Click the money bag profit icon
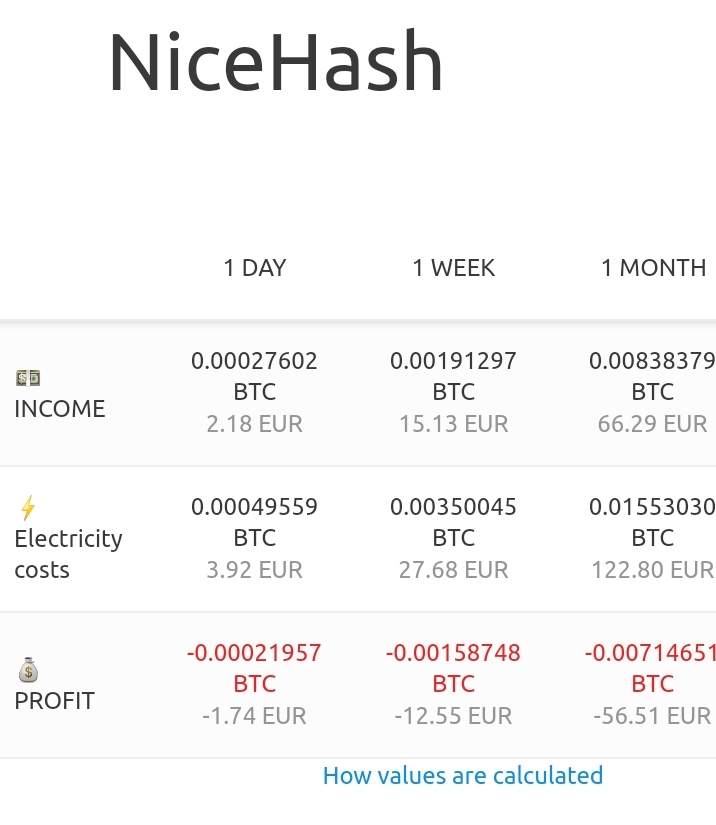The image size is (716, 825). coord(28,670)
